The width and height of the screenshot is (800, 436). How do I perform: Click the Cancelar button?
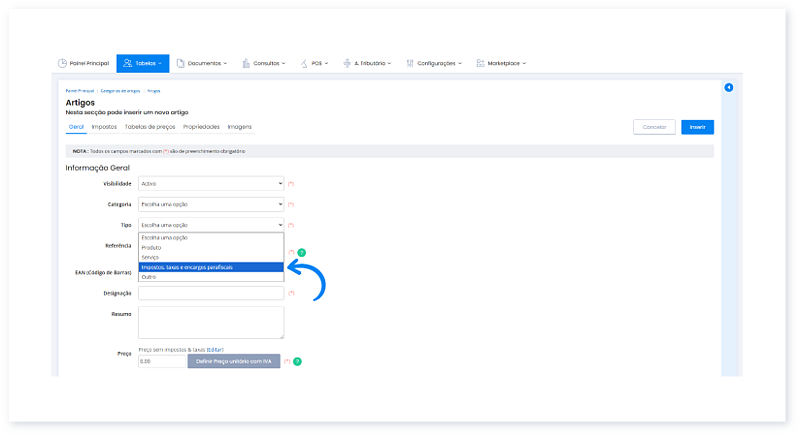[x=654, y=127]
